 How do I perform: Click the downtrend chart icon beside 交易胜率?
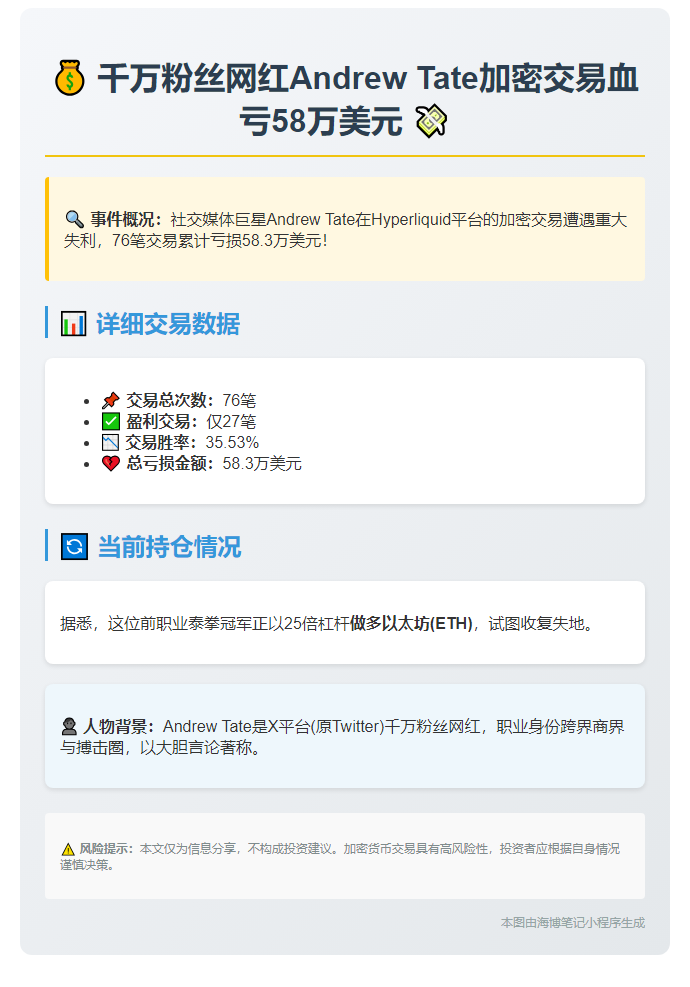(x=111, y=443)
